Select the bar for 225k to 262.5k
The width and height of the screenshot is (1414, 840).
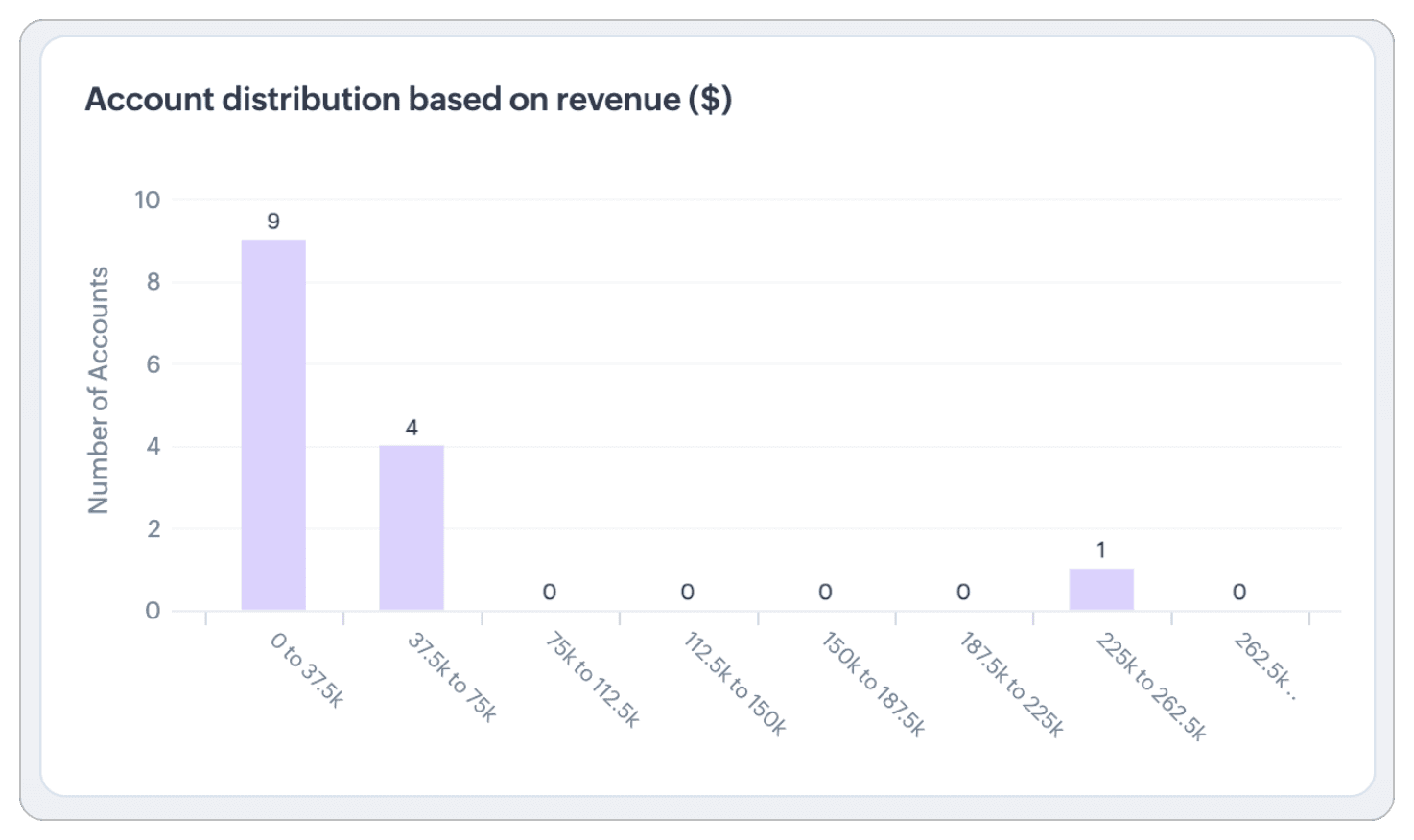(x=1101, y=589)
